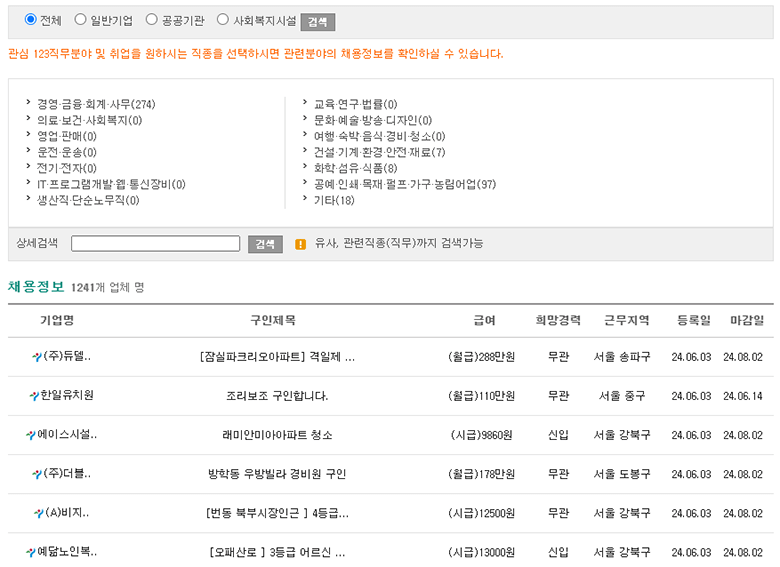Click the 검색 button next to 상세검색 field
The height and width of the screenshot is (567, 780).
point(265,244)
